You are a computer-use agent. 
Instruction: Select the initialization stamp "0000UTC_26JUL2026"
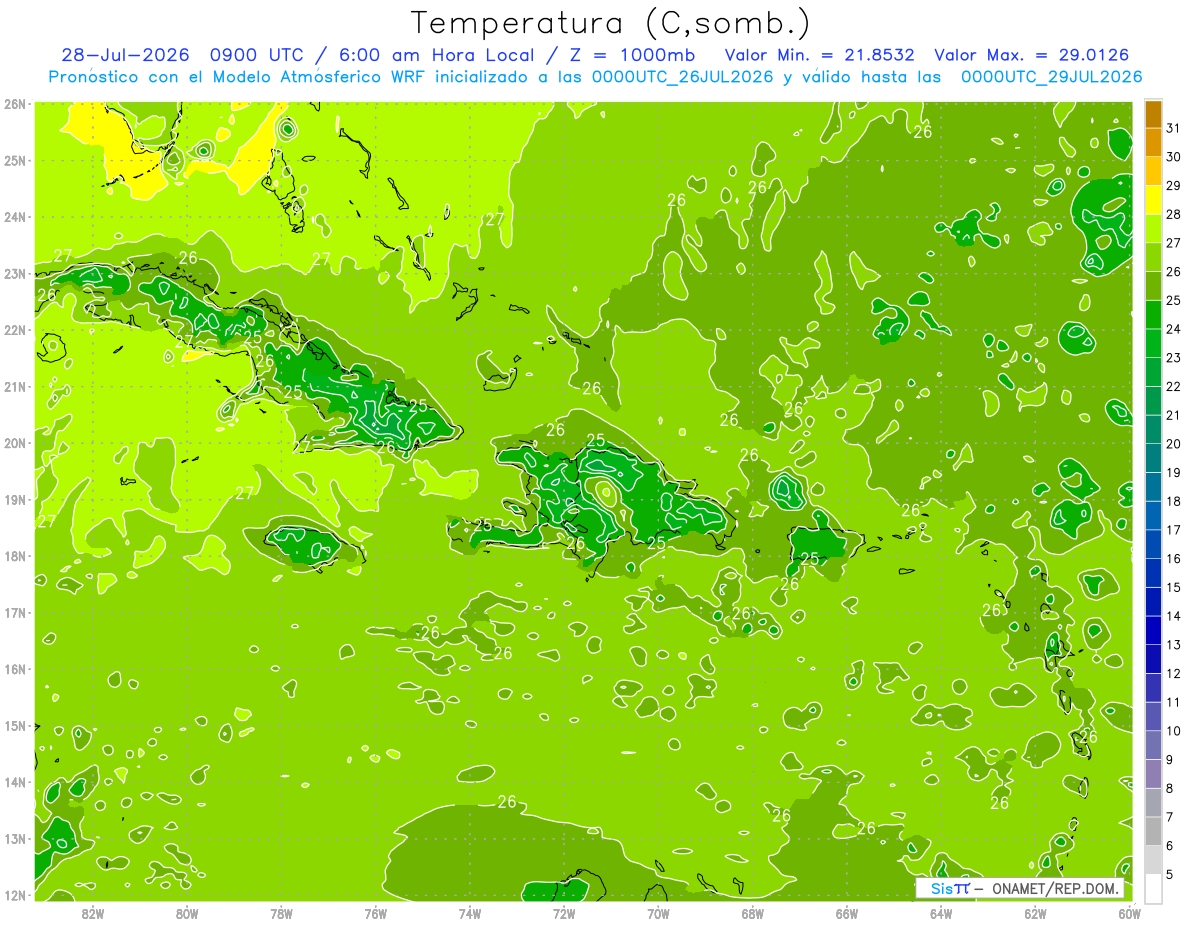(683, 77)
